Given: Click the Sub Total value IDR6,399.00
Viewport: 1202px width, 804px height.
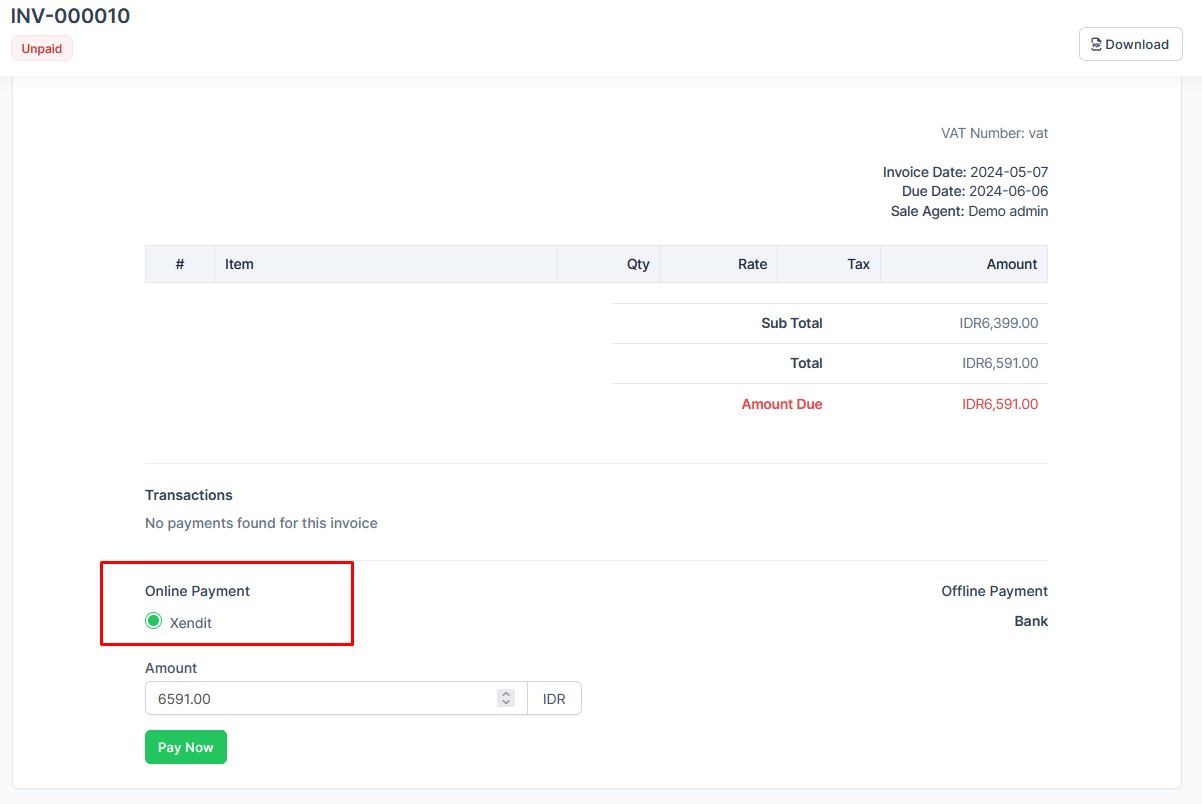Looking at the screenshot, I should (x=998, y=323).
